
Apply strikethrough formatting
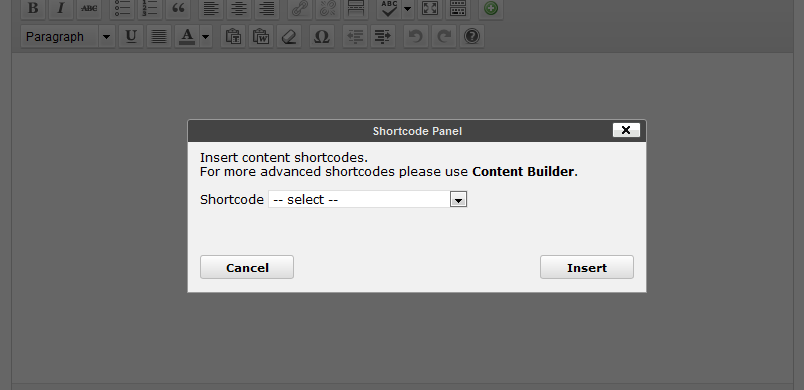coord(89,8)
